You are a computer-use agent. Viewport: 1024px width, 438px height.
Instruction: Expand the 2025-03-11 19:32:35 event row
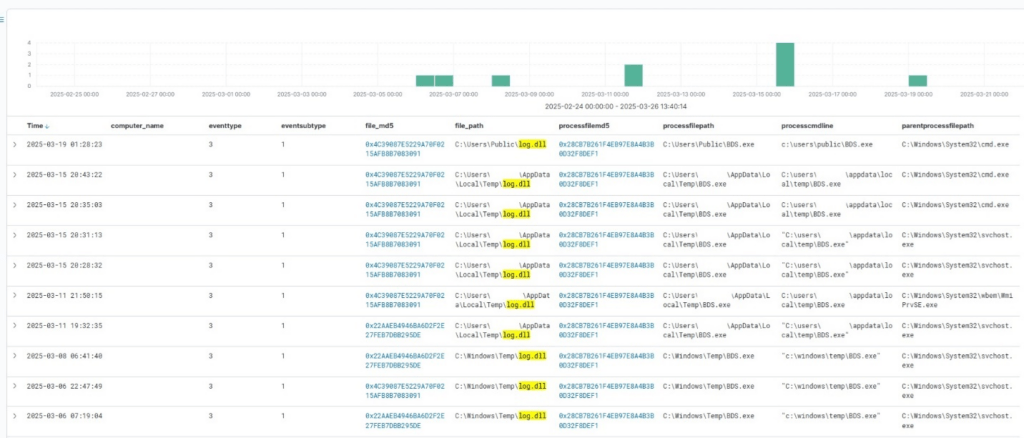click(x=15, y=326)
